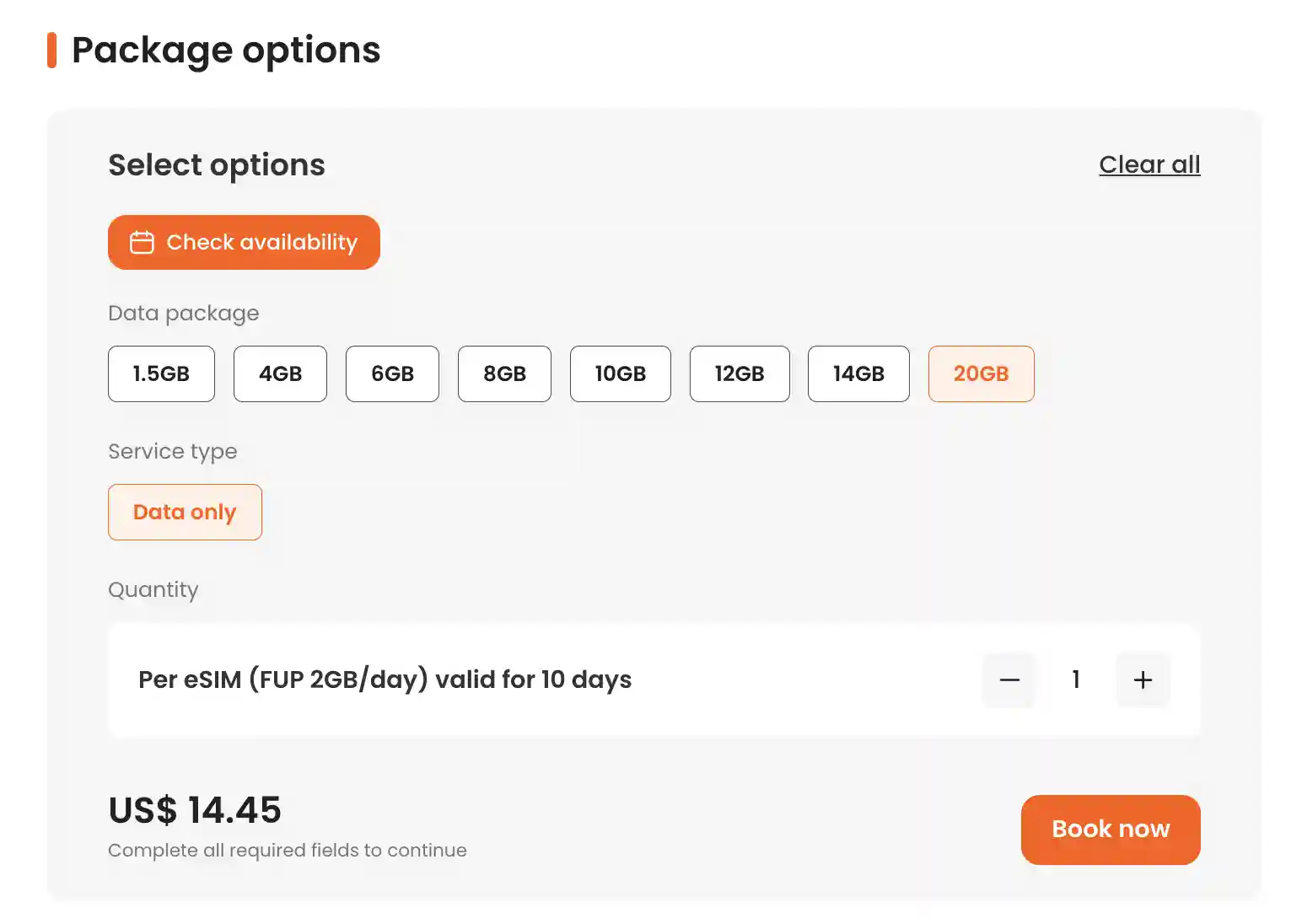Image resolution: width=1302 pixels, height=924 pixels.
Task: Click the US$ 14.45 price total
Action: coord(195,810)
